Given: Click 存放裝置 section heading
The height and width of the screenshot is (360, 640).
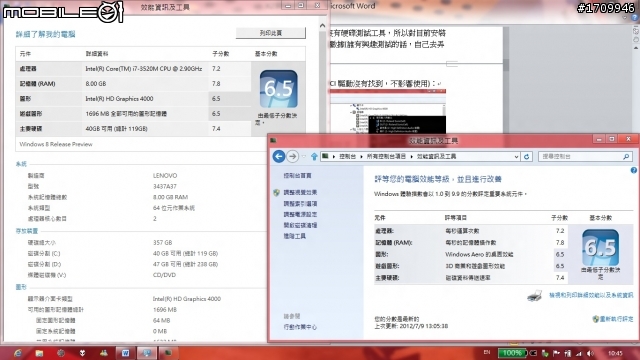Looking at the screenshot, I should click(27, 231).
